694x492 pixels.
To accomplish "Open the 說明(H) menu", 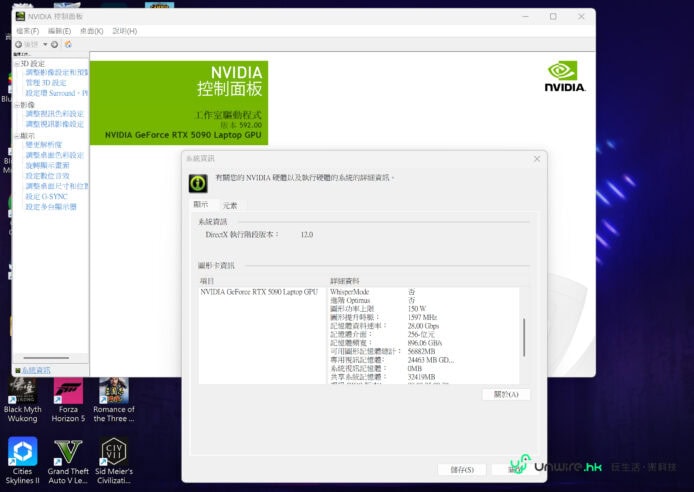I will (x=124, y=31).
